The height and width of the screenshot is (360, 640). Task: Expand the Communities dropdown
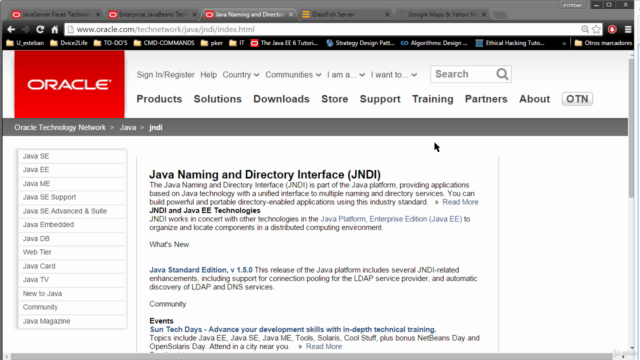[293, 75]
